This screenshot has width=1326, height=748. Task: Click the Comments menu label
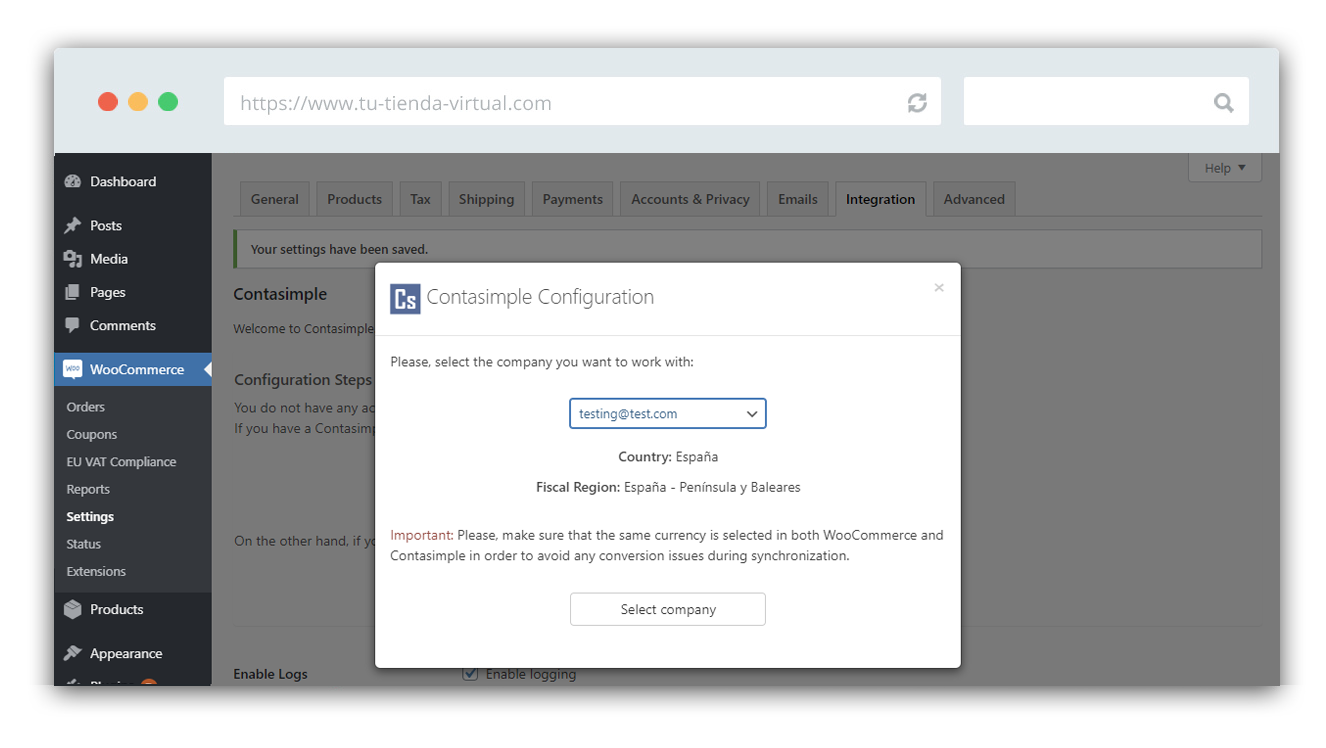coord(123,325)
